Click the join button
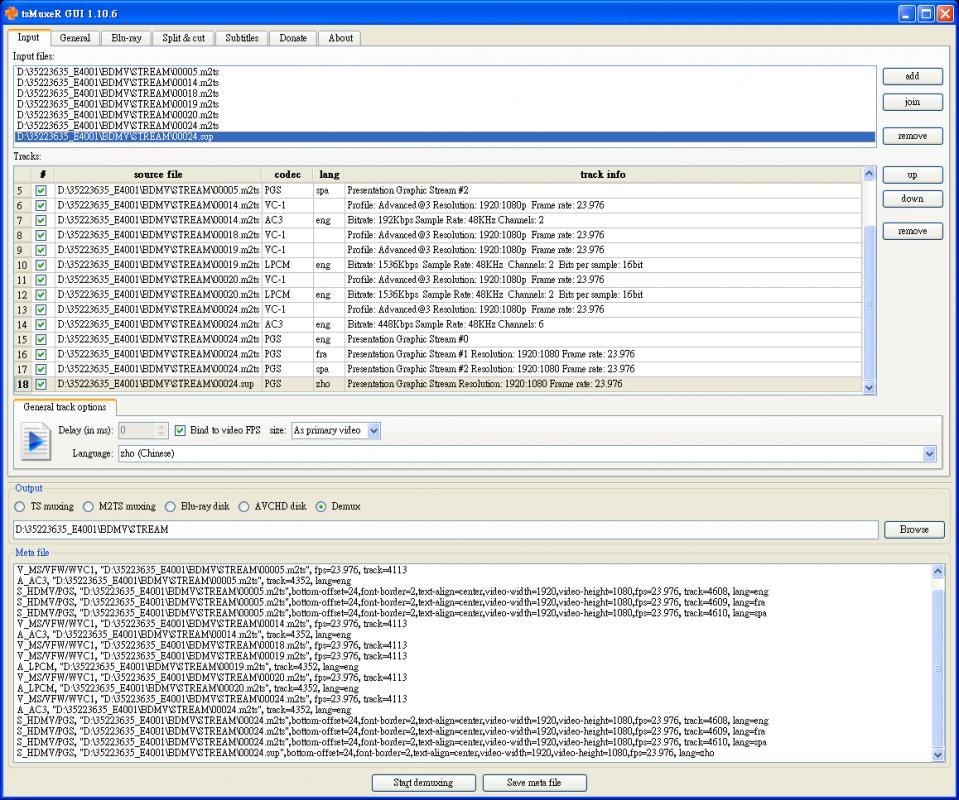The width and height of the screenshot is (959, 800). click(x=912, y=103)
